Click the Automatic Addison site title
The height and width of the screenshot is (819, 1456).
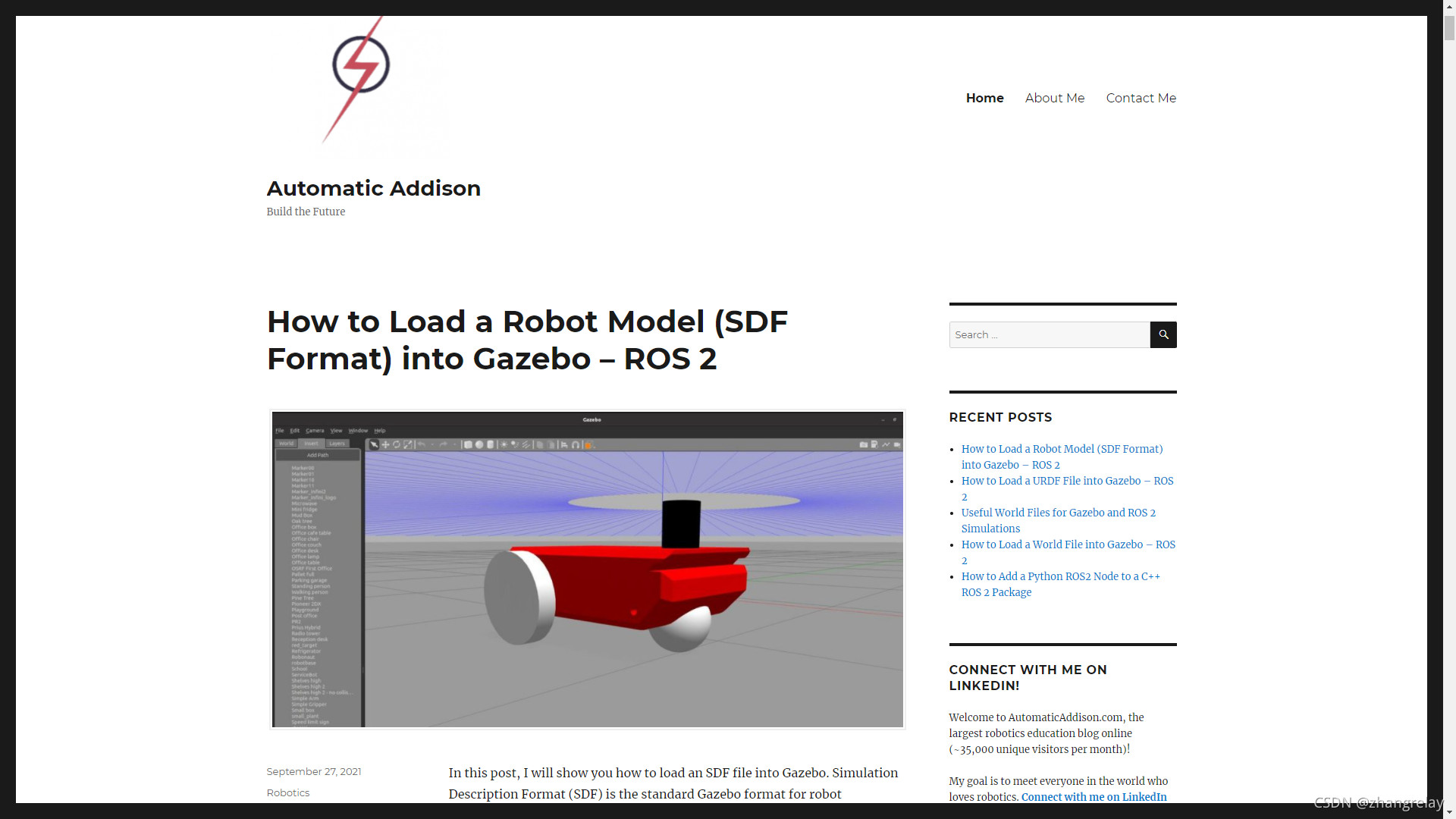tap(373, 188)
